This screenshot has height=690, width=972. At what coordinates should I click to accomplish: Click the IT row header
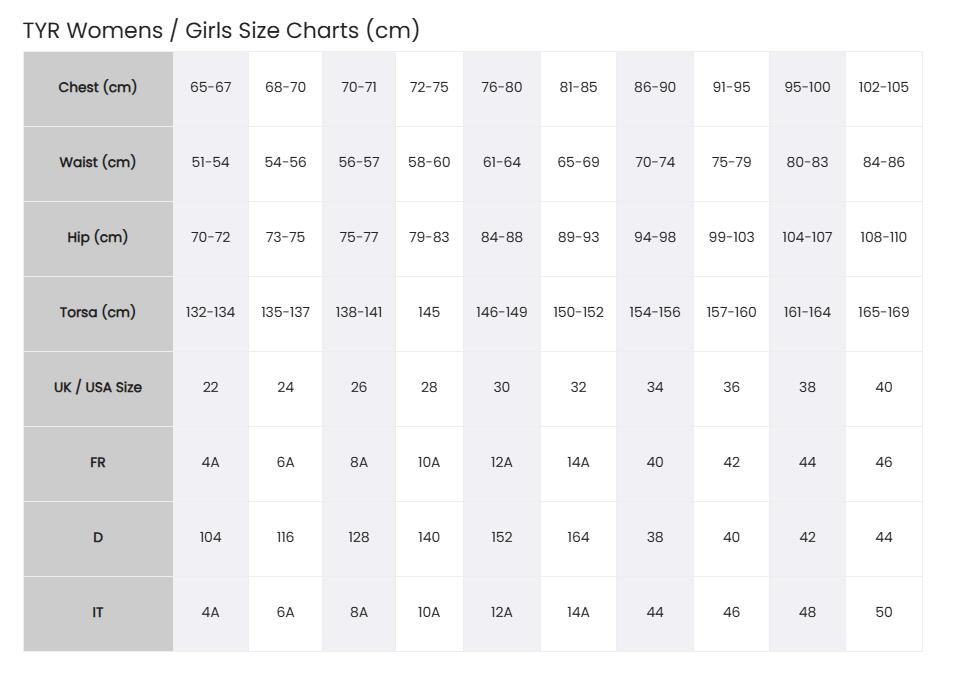(98, 612)
